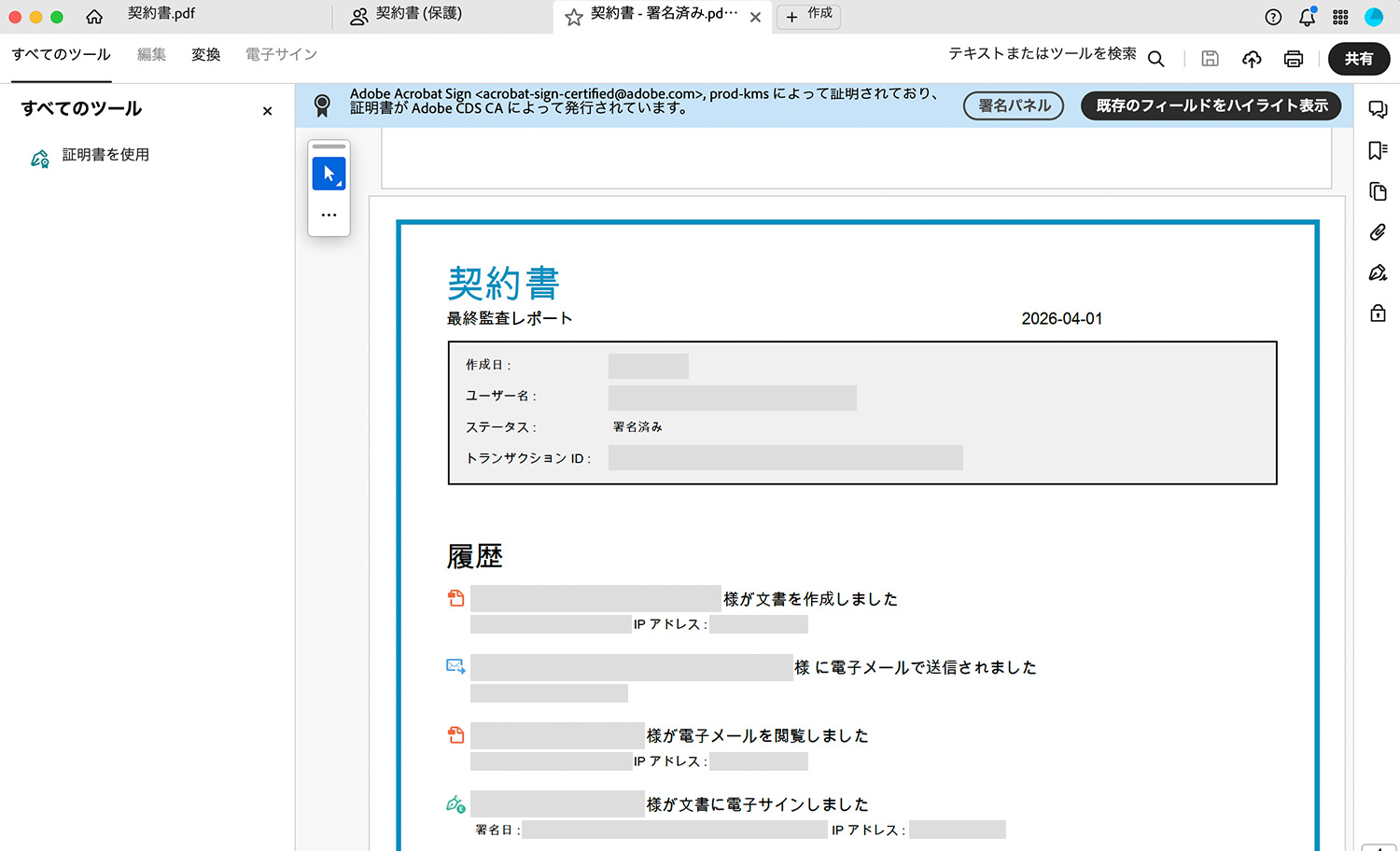Open the 電子サイン menu
This screenshot has width=1400, height=851.
(x=281, y=54)
